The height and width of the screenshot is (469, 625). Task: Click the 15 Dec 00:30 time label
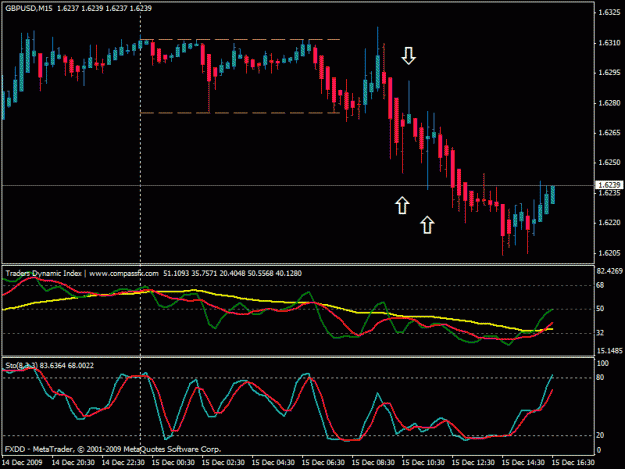pos(173,463)
